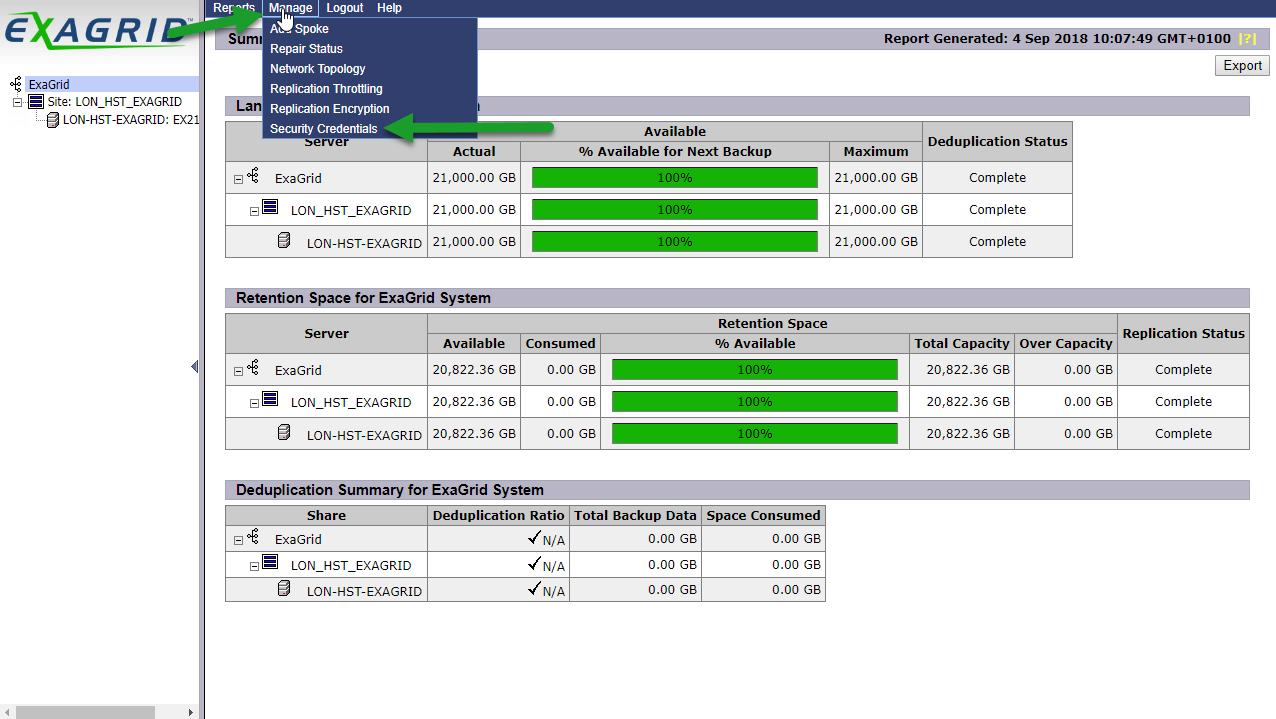Click LON_HST_EXAGRID site icon in Deduplication Status table

click(269, 207)
